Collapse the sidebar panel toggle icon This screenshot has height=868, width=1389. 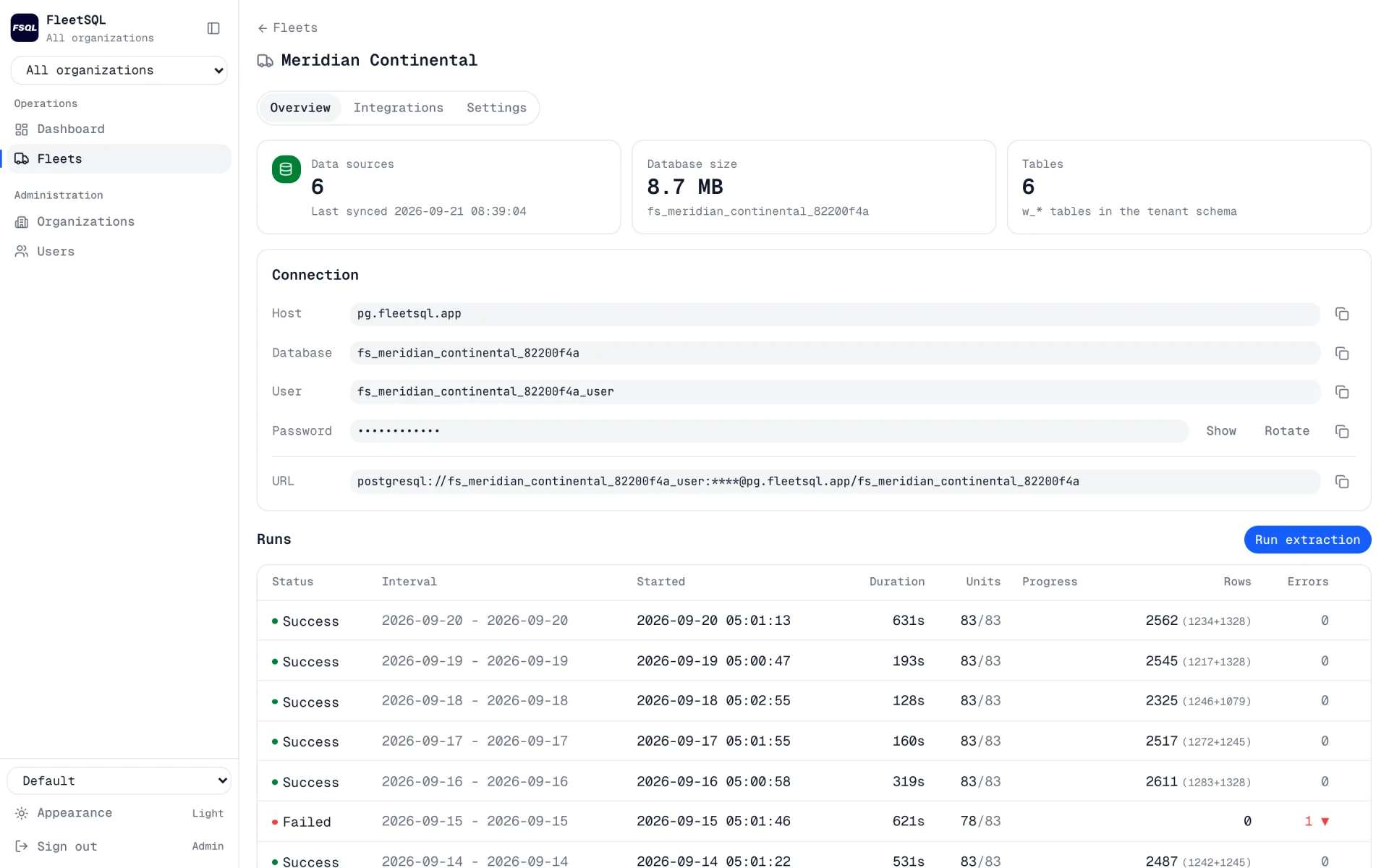point(213,28)
